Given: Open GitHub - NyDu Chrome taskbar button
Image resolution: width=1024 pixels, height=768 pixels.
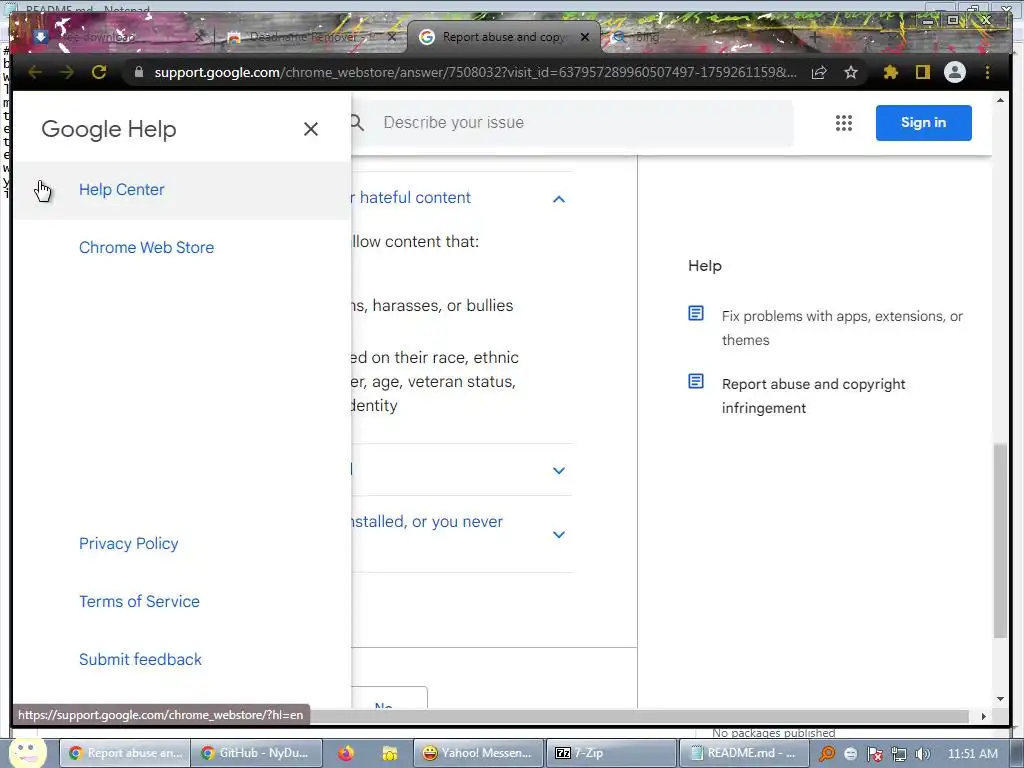Looking at the screenshot, I should click(x=257, y=753).
